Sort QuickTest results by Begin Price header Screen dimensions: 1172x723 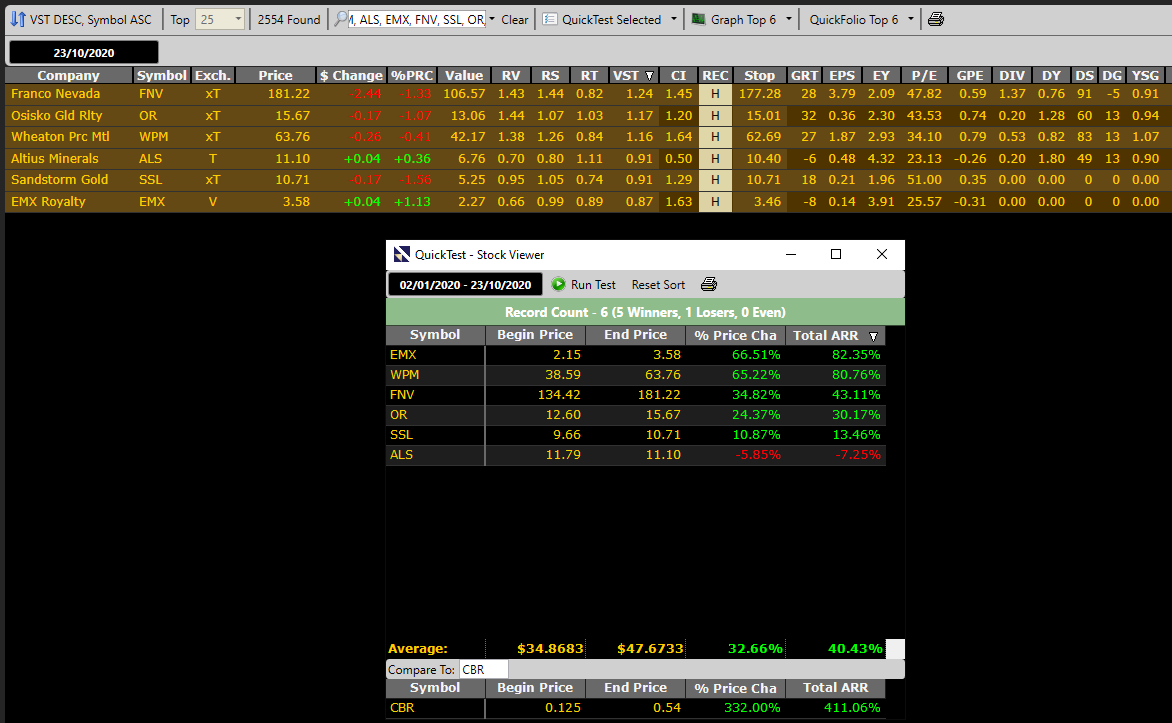pos(535,335)
